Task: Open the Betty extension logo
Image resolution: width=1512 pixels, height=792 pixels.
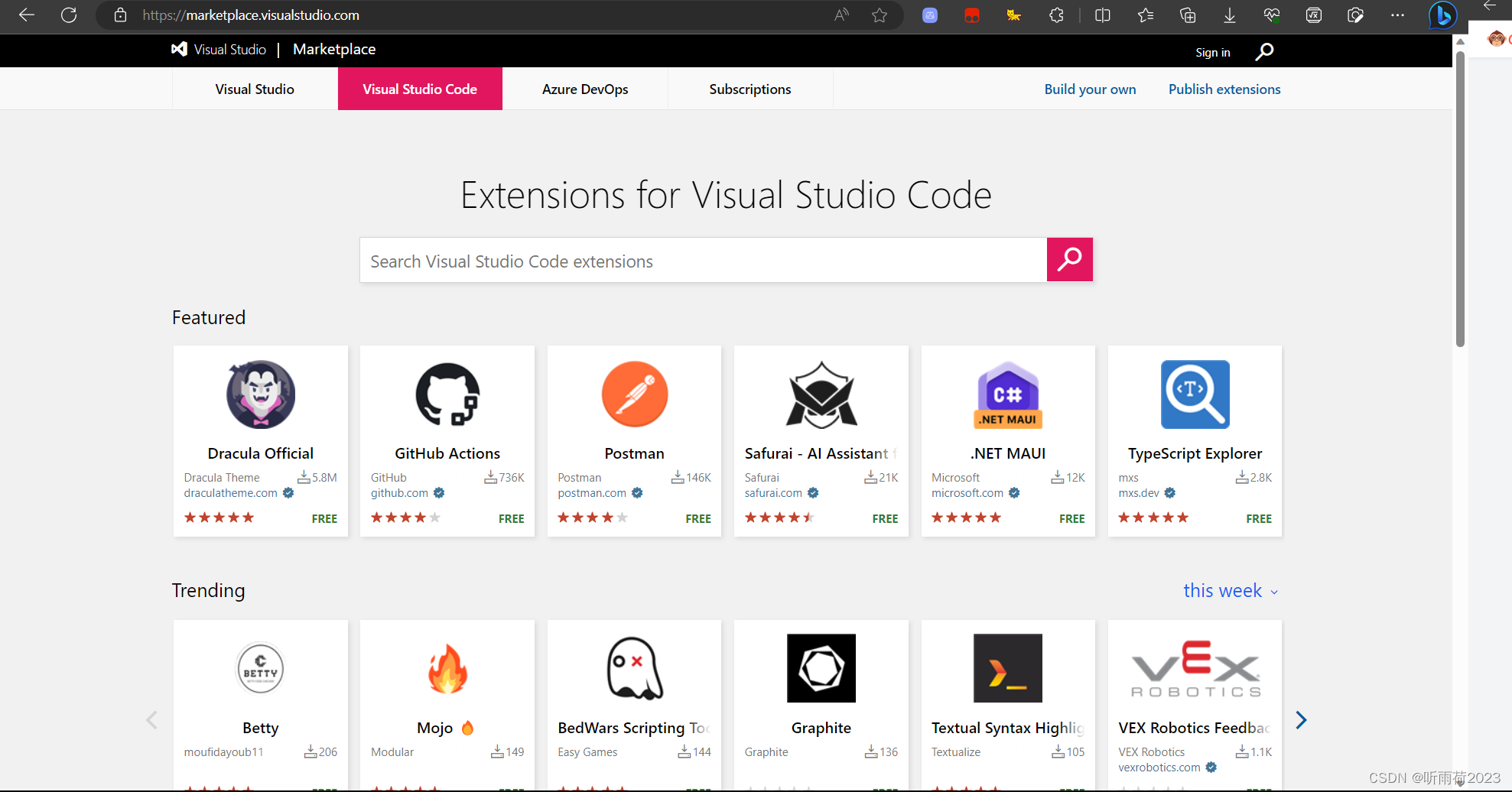Action: coord(261,668)
